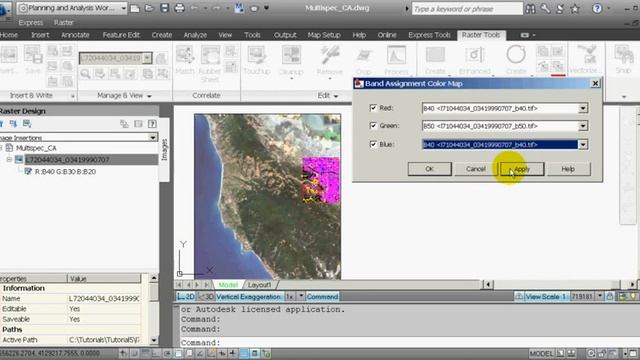The image size is (640, 360).
Task: Click the binoculars search icon
Action: 530,9
